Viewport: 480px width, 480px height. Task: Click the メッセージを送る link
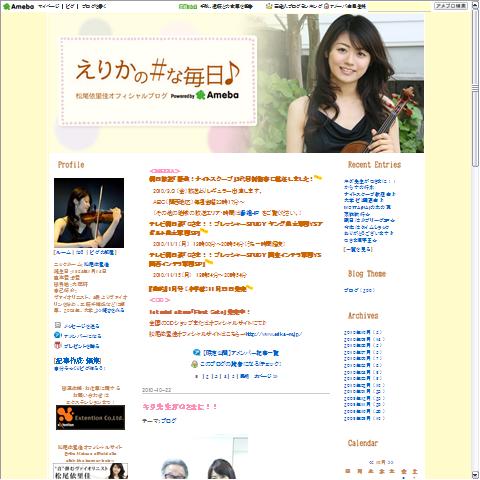[x=82, y=326]
